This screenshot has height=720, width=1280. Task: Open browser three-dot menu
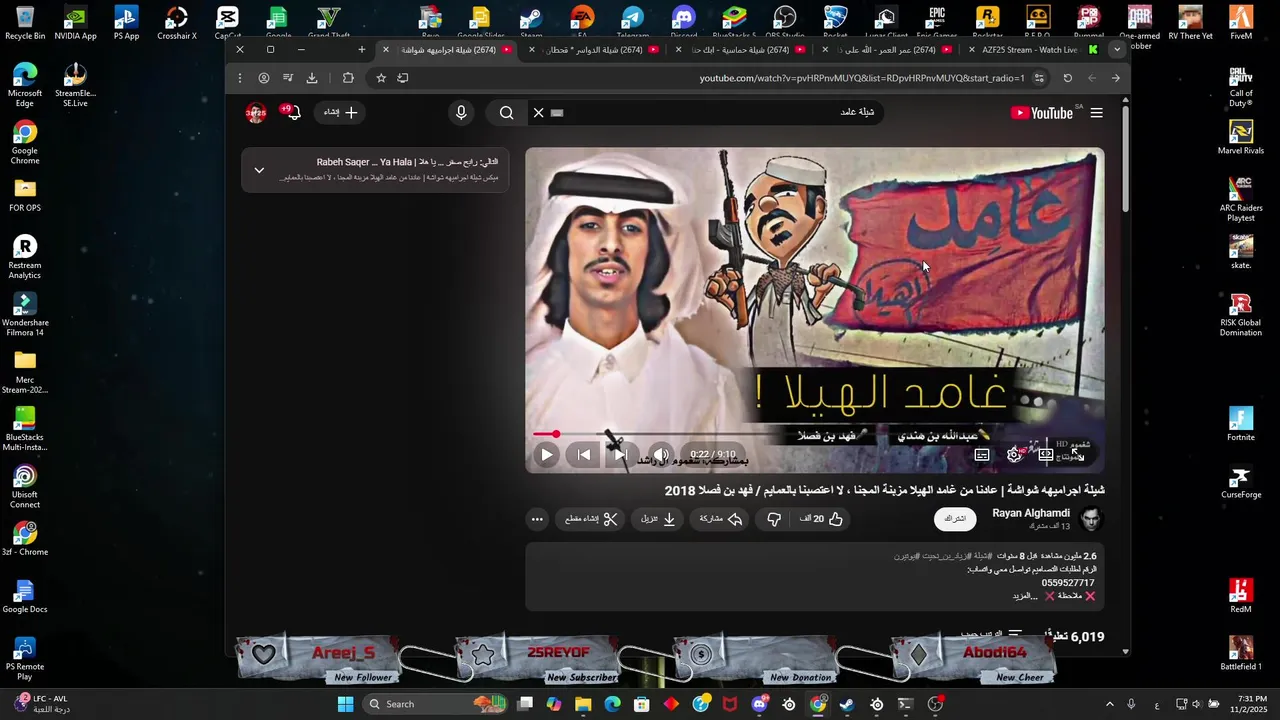[x=239, y=78]
